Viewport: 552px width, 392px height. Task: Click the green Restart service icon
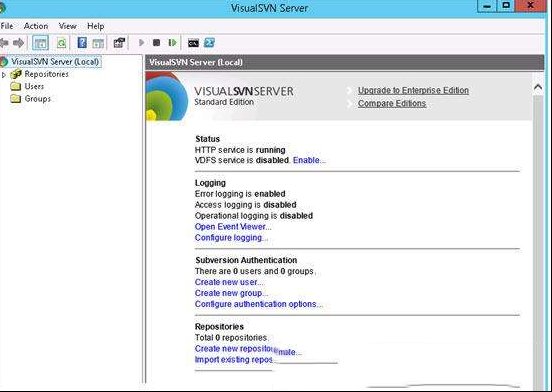click(172, 43)
